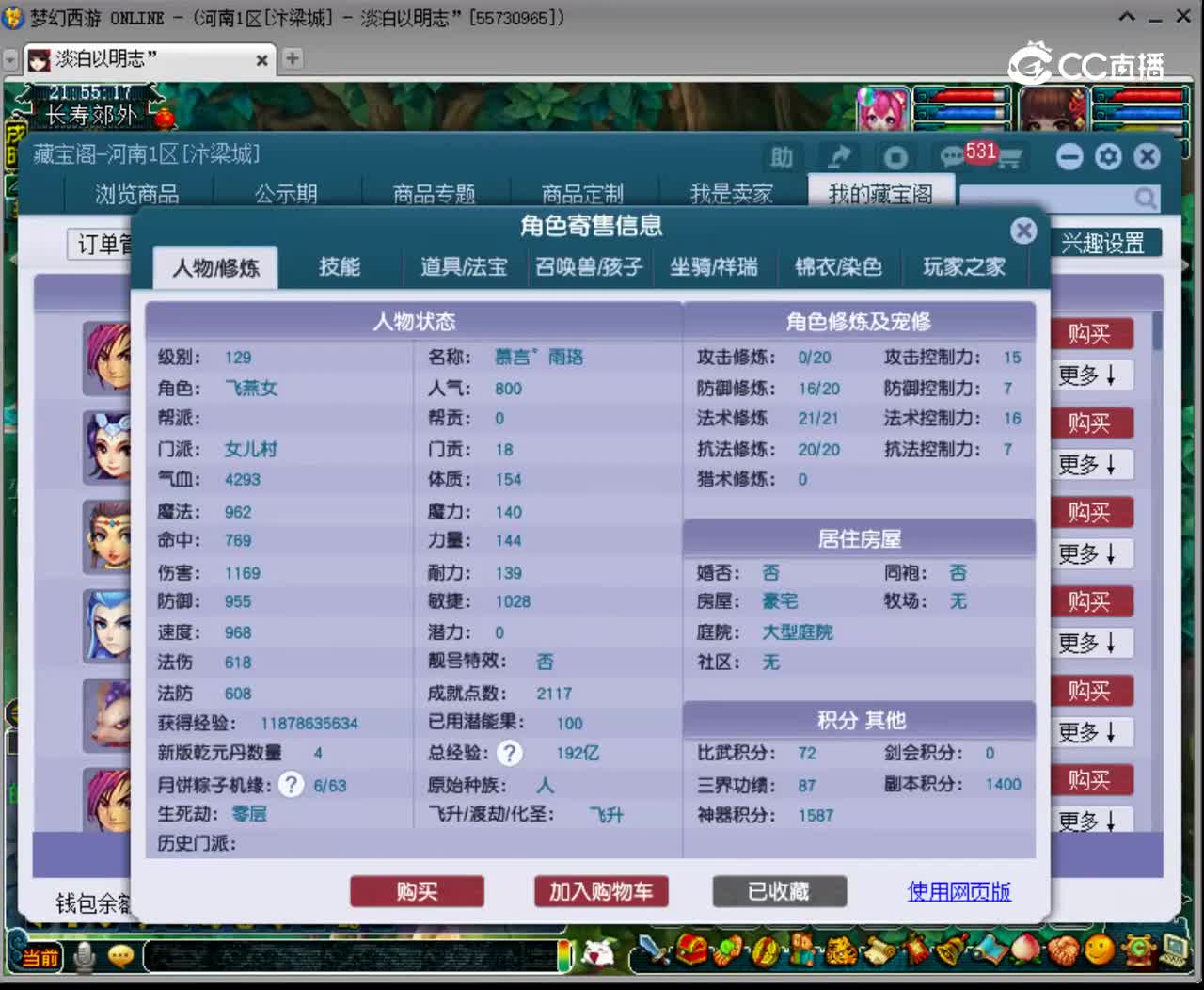Open the shopping cart icon
Image resolution: width=1204 pixels, height=990 pixels.
tap(1008, 158)
